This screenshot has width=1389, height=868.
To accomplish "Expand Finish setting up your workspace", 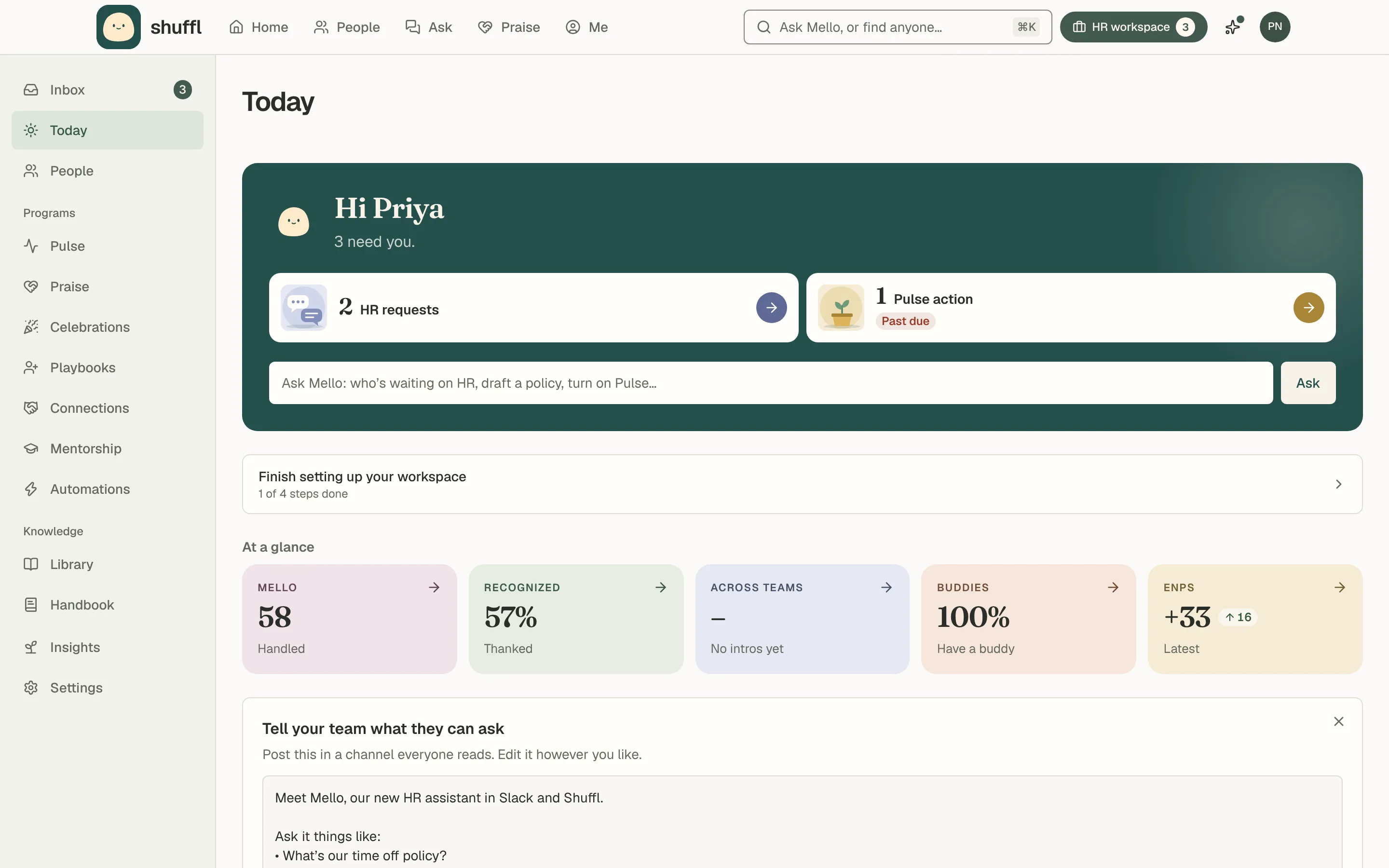I will (x=802, y=485).
